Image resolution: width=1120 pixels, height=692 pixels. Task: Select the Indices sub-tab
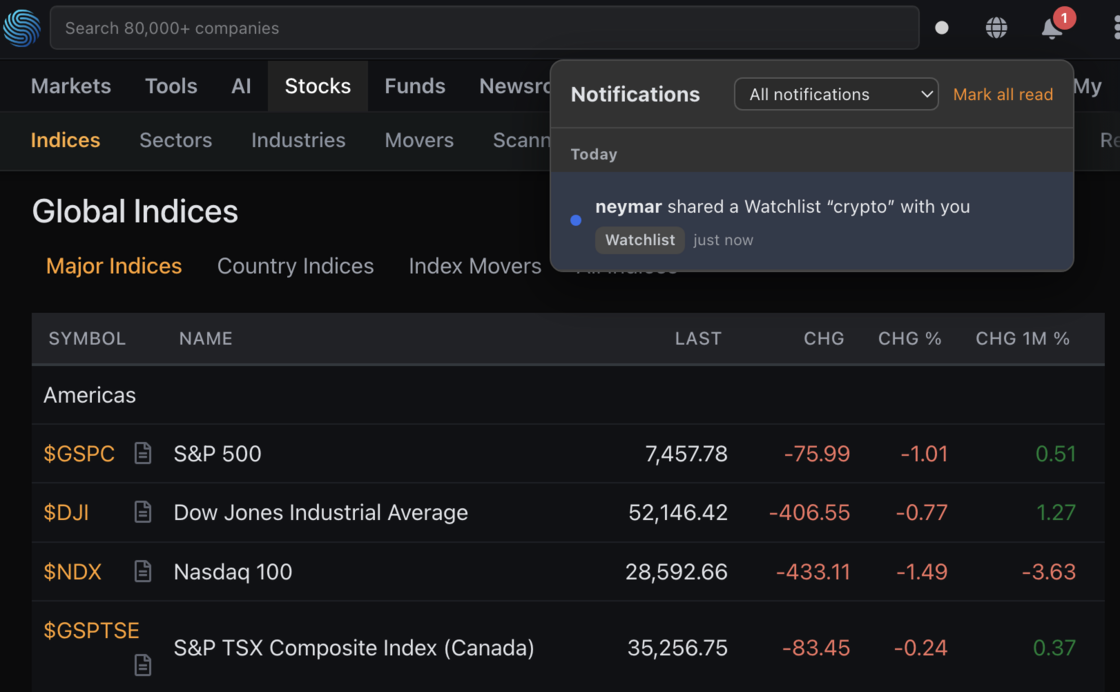(x=65, y=140)
